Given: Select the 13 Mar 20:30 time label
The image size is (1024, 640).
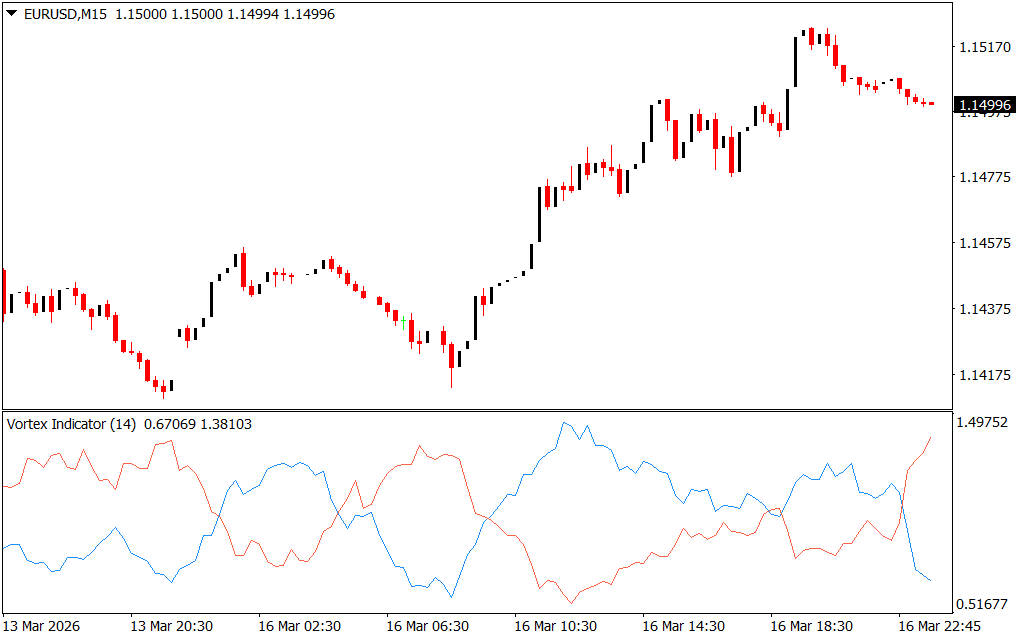Looking at the screenshot, I should click(171, 626).
